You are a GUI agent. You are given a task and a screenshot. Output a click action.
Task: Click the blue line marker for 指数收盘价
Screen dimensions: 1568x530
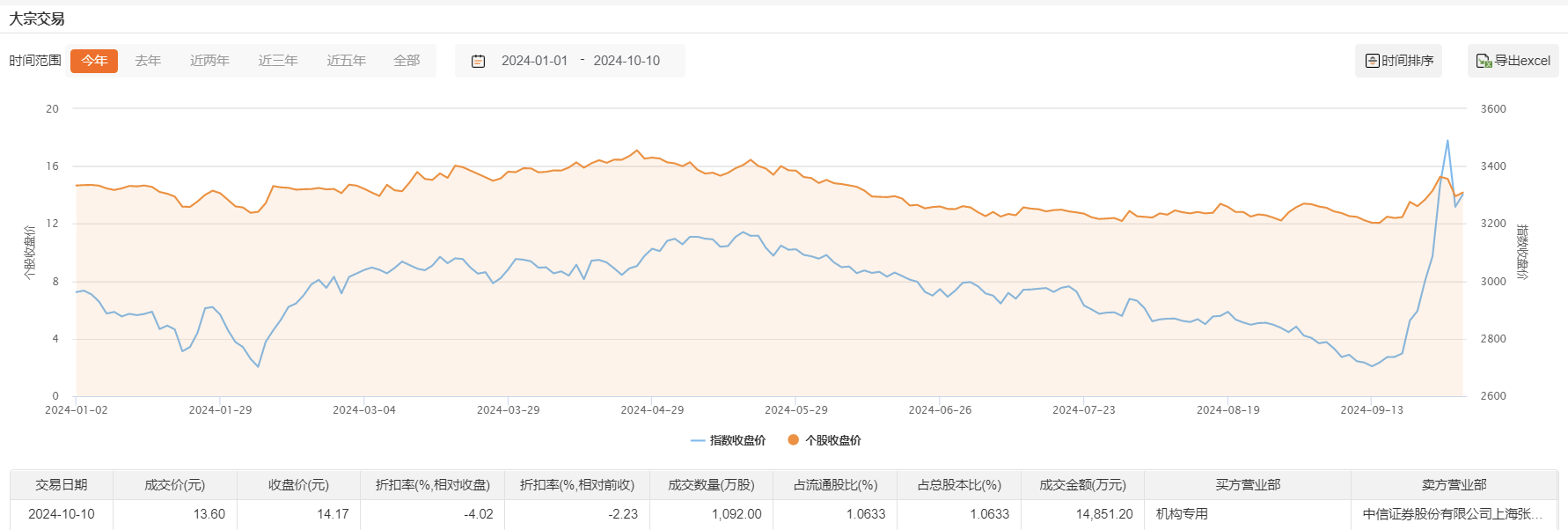698,440
